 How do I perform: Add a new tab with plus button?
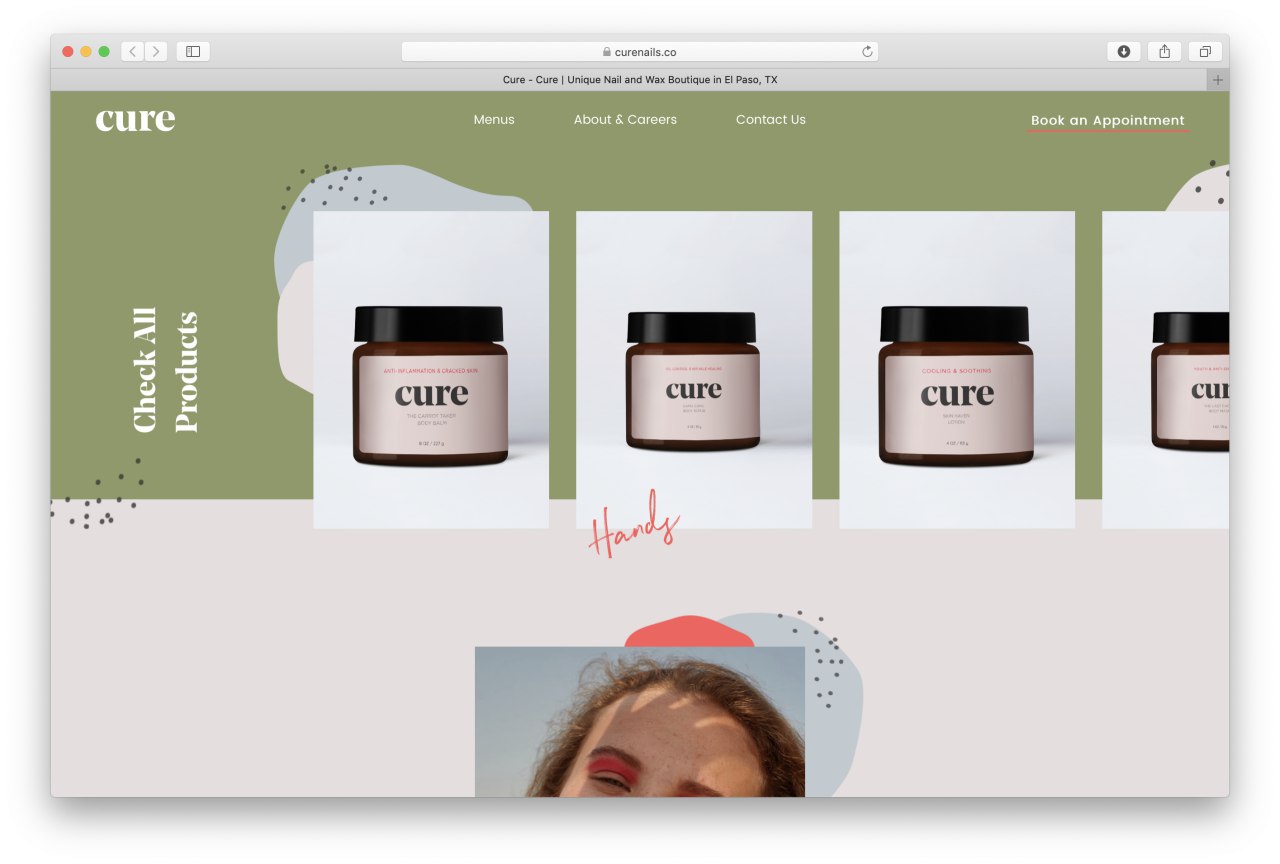coord(1218,80)
